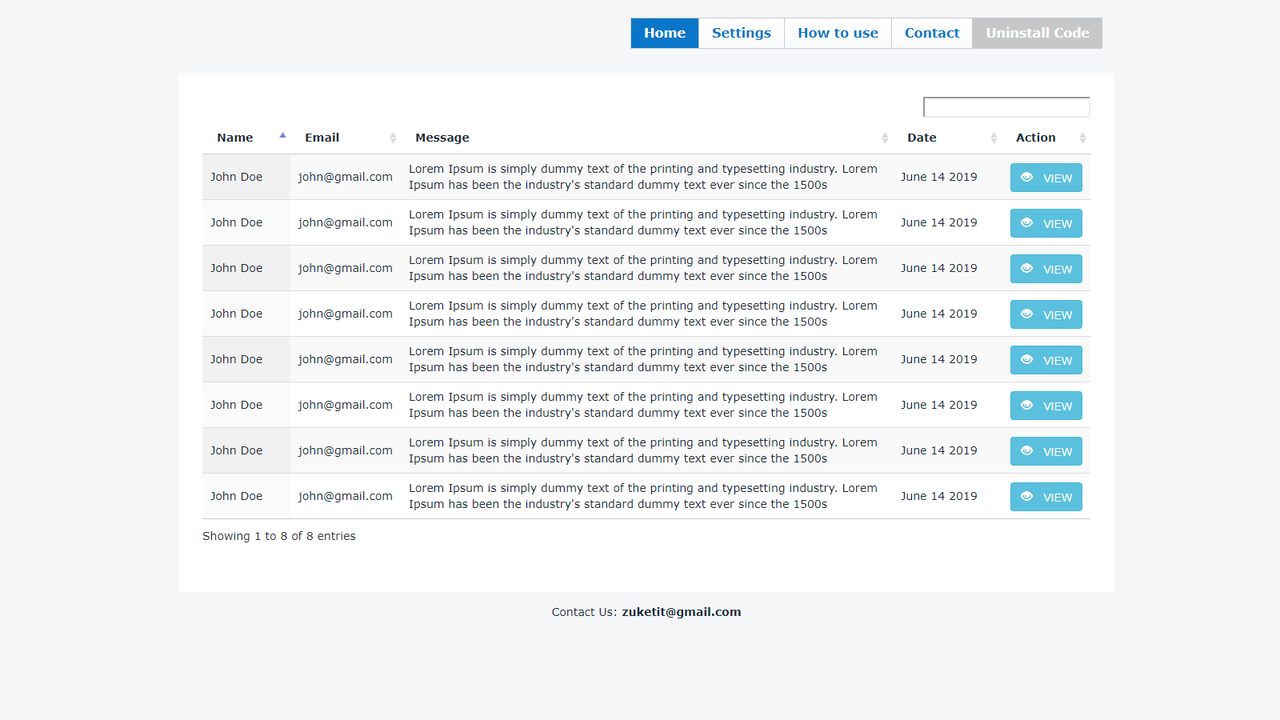Sort by Action using its sort arrows
Viewport: 1280px width, 720px height.
(1082, 138)
